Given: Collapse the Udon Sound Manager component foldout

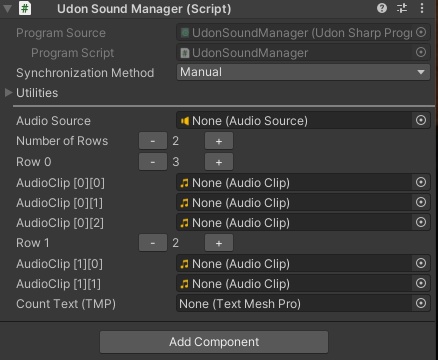Looking at the screenshot, I should [x=7, y=9].
